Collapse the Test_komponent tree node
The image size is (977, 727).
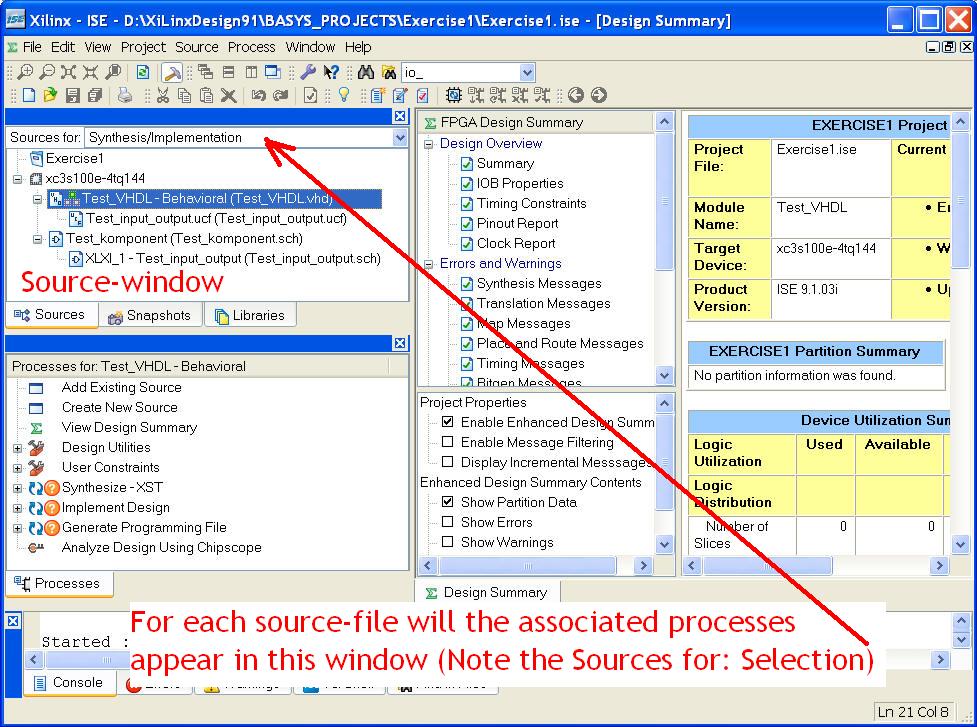[x=37, y=239]
